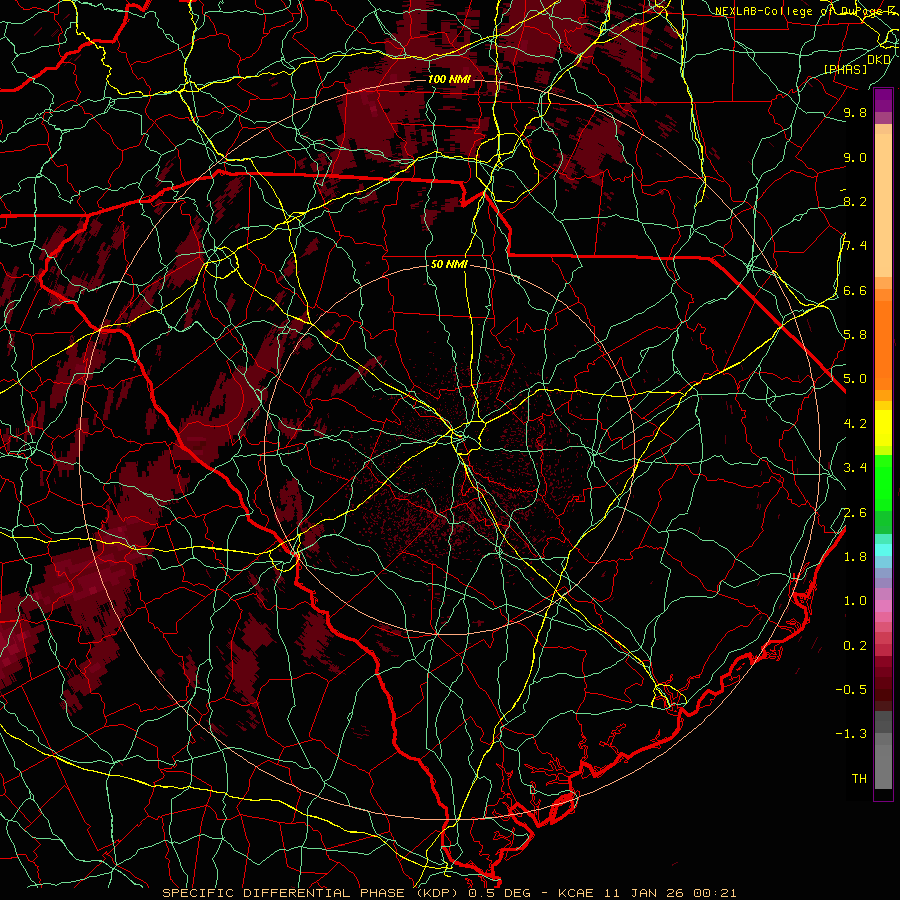Image resolution: width=900 pixels, height=900 pixels.
Task: Click the peach segment of the color bar
Action: 883,207
